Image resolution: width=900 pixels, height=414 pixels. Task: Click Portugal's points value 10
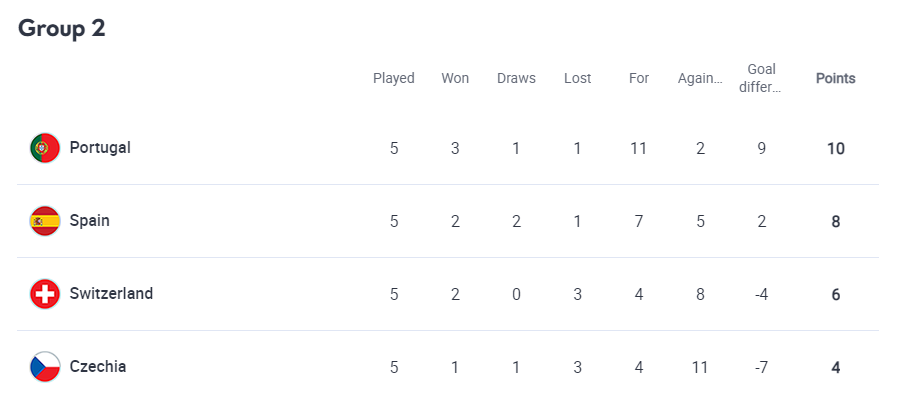point(835,149)
